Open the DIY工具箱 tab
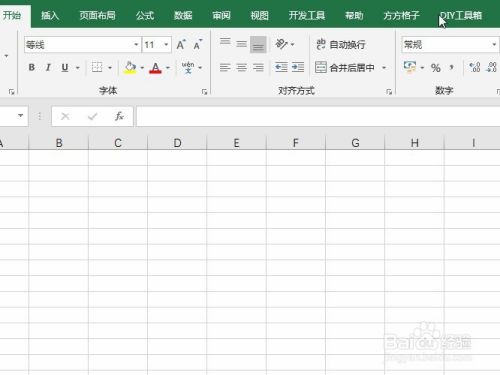The height and width of the screenshot is (375, 500). (461, 15)
